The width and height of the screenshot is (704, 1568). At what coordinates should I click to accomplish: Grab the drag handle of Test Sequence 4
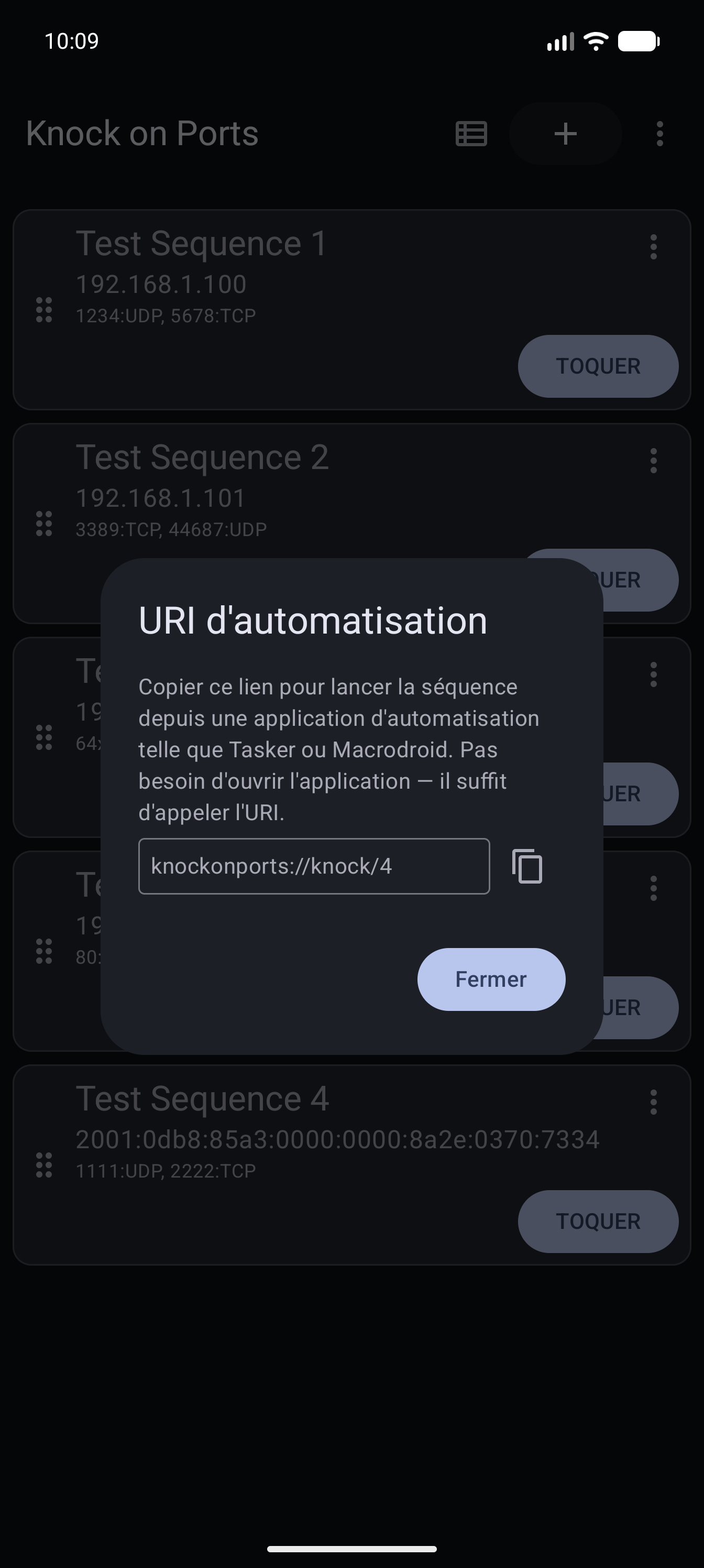(x=44, y=1165)
